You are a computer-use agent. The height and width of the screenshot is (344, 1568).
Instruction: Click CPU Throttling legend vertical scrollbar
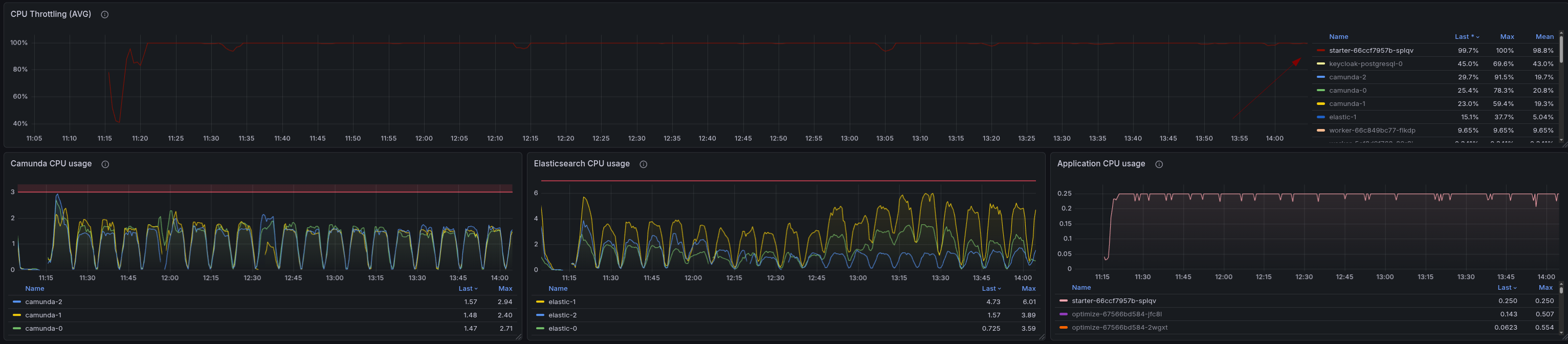1561,50
